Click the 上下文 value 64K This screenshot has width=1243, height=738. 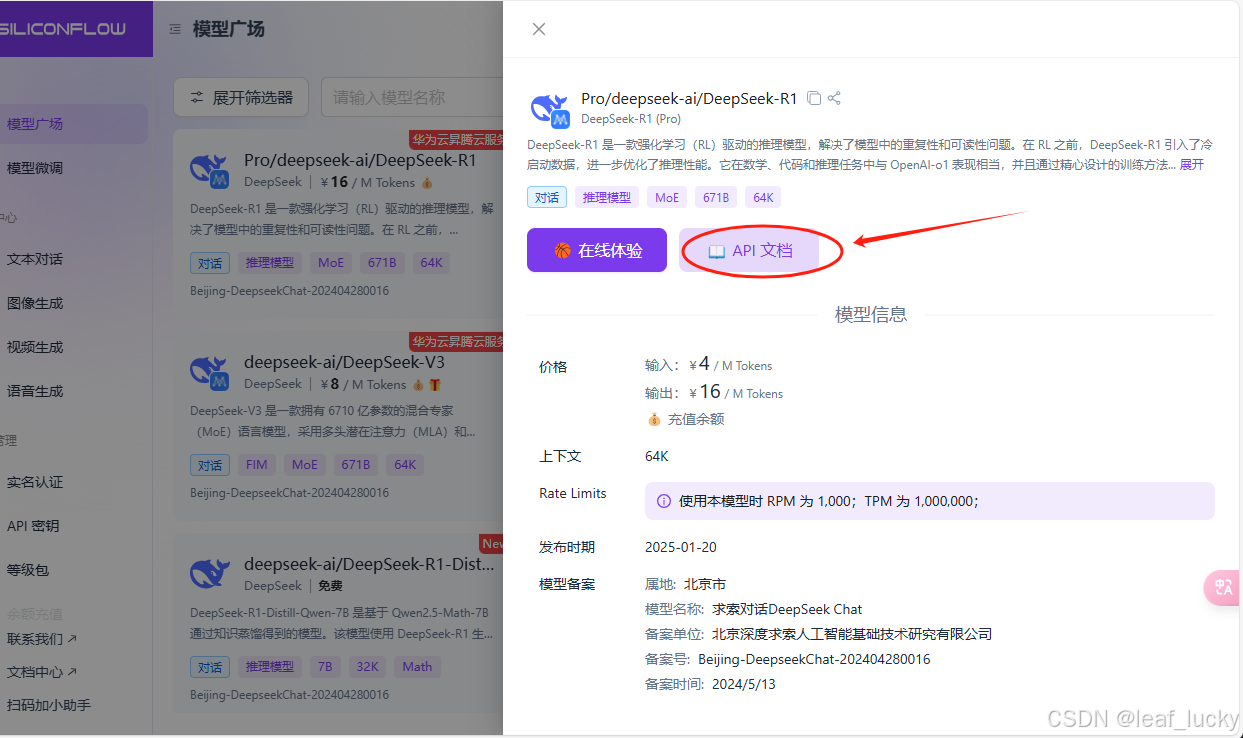click(x=657, y=456)
